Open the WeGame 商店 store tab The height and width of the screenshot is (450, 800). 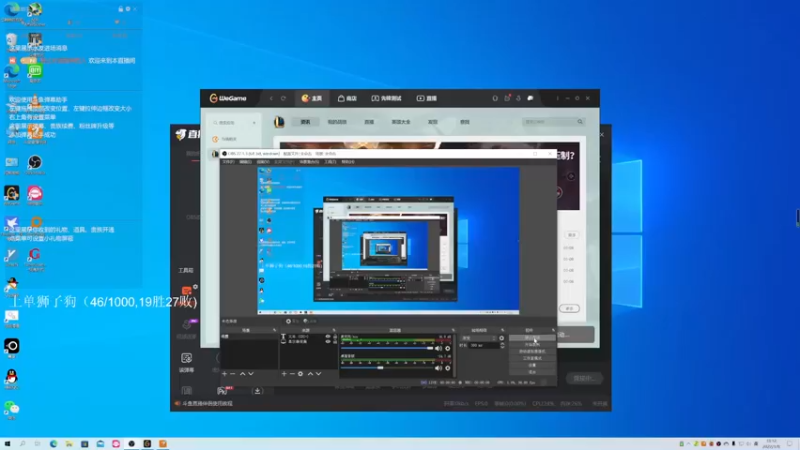click(x=347, y=98)
